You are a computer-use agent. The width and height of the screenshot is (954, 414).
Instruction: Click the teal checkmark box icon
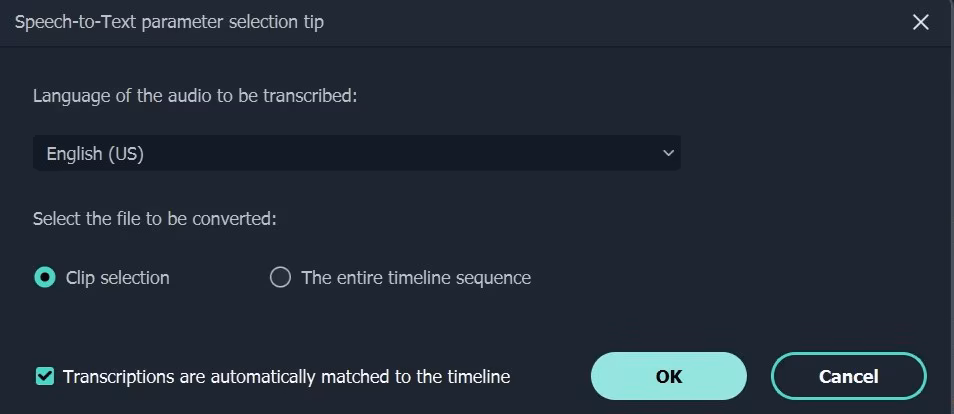(44, 377)
